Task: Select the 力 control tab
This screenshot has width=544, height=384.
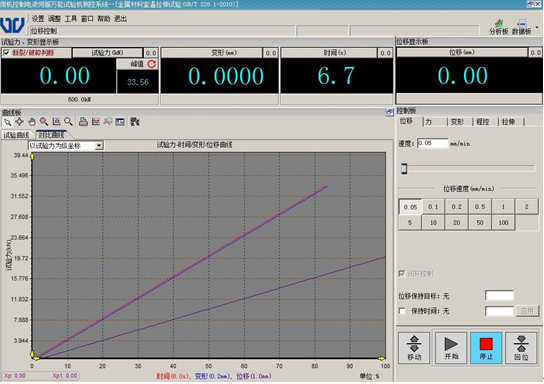Action: pos(428,122)
